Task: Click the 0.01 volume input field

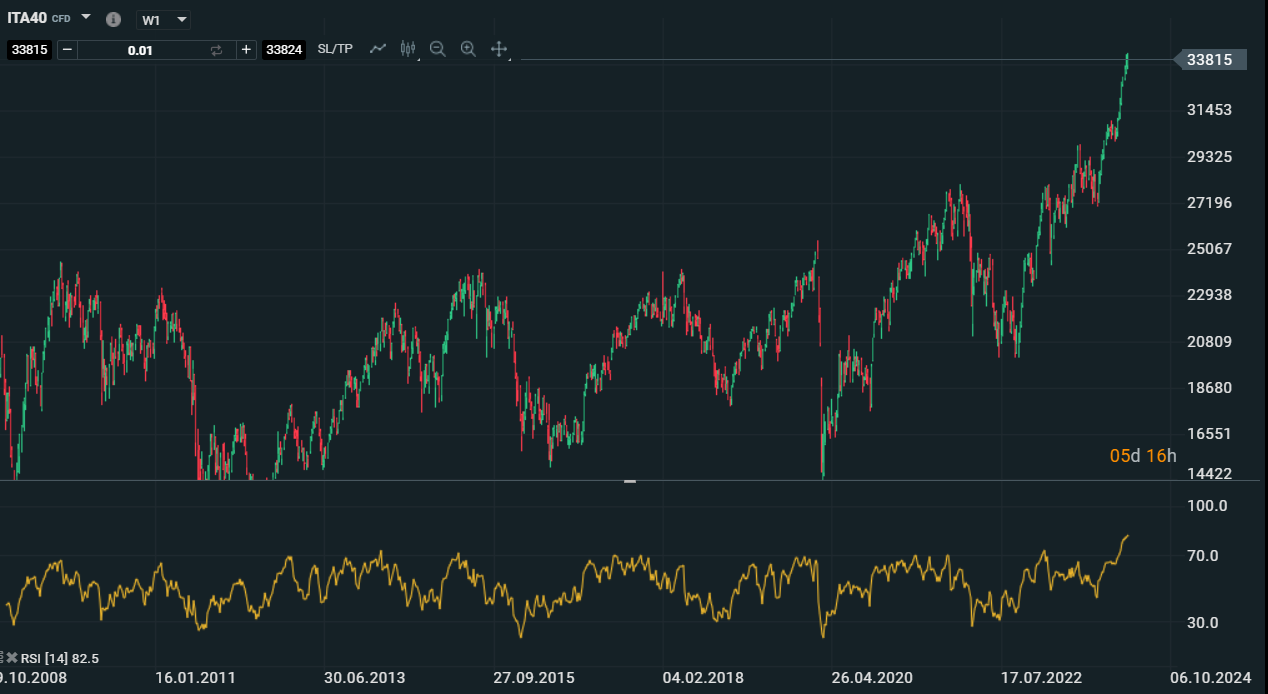Action: pyautogui.click(x=140, y=50)
